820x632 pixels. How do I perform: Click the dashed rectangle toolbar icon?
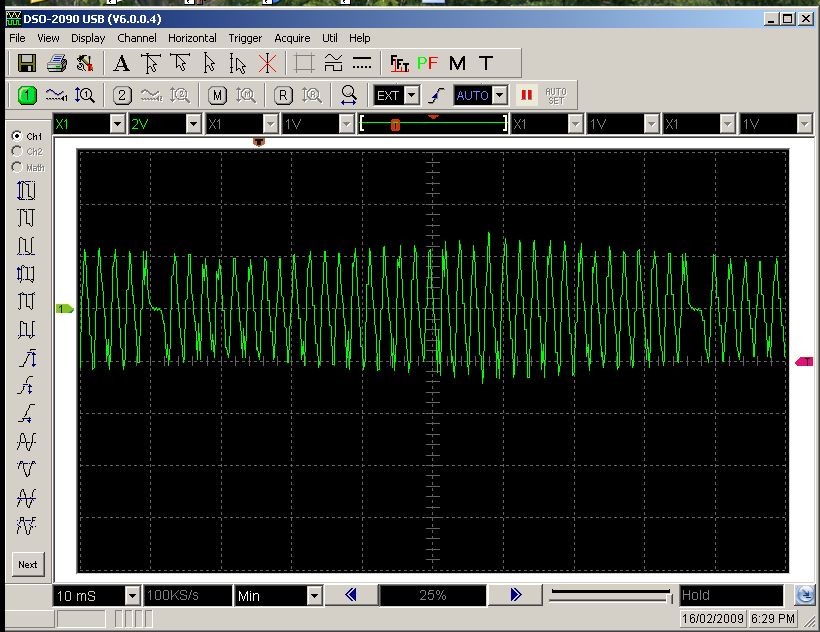[304, 63]
